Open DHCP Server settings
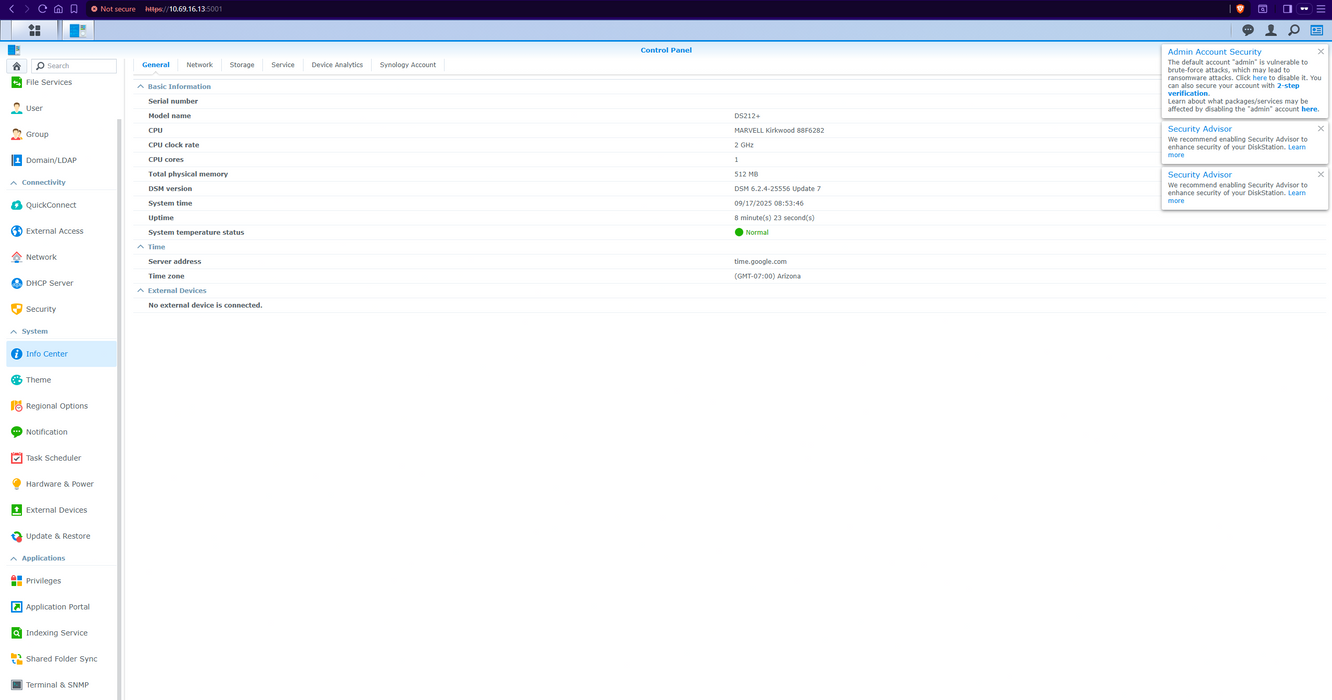The width and height of the screenshot is (1332, 700). pyautogui.click(x=61, y=283)
